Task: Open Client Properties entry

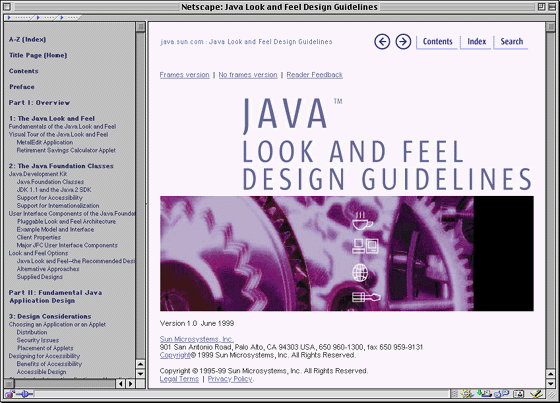Action: click(39, 237)
